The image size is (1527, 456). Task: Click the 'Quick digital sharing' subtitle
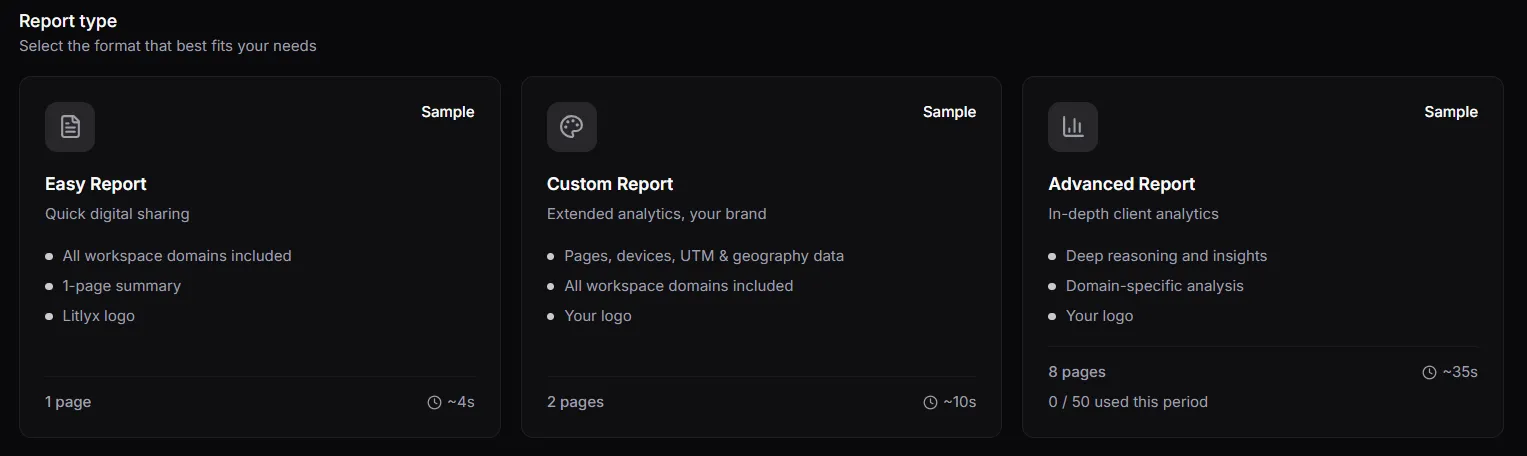117,214
